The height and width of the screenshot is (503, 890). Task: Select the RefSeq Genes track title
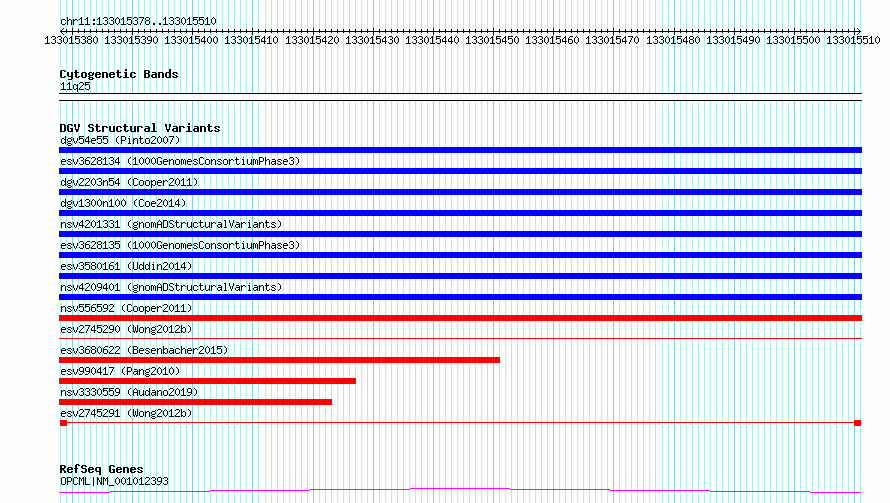(101, 469)
